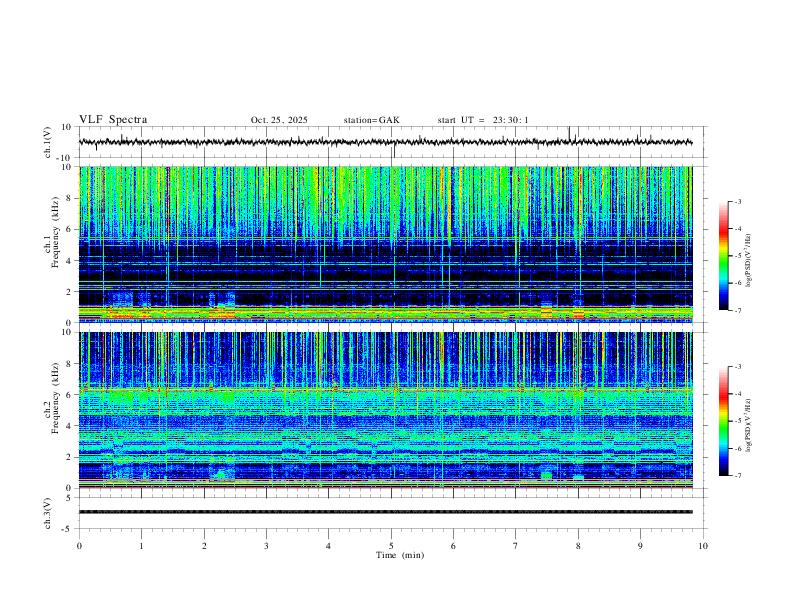Screen dimensions: 792x612
Task: Click the "-3" label on upper colorbar
Action: click(737, 201)
